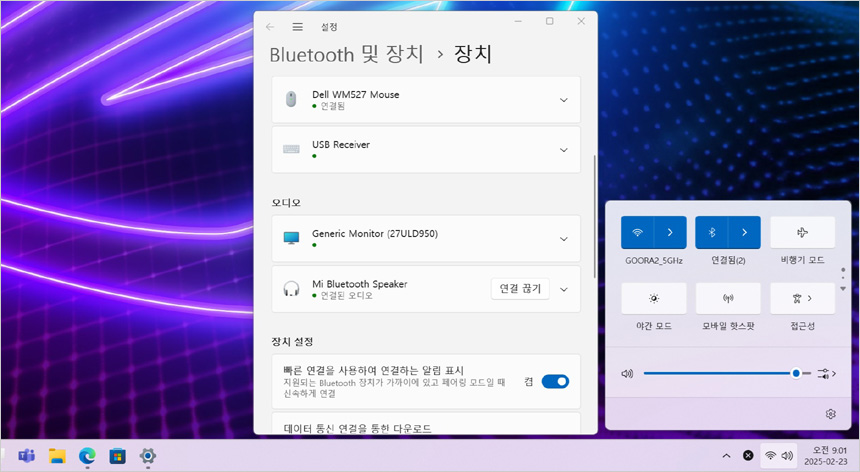Screen dimensions: 860x472
Task: Open Bluetooth device list arrow
Action: (x=744, y=232)
